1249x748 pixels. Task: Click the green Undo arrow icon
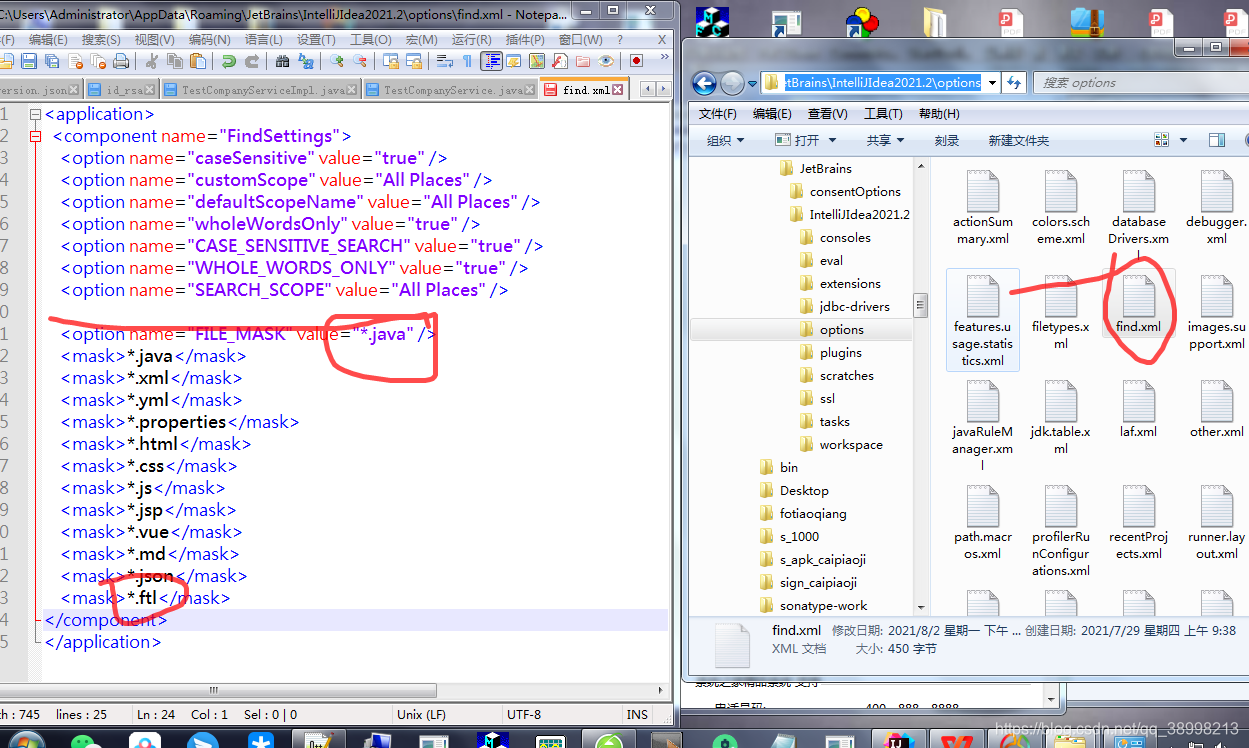(229, 61)
